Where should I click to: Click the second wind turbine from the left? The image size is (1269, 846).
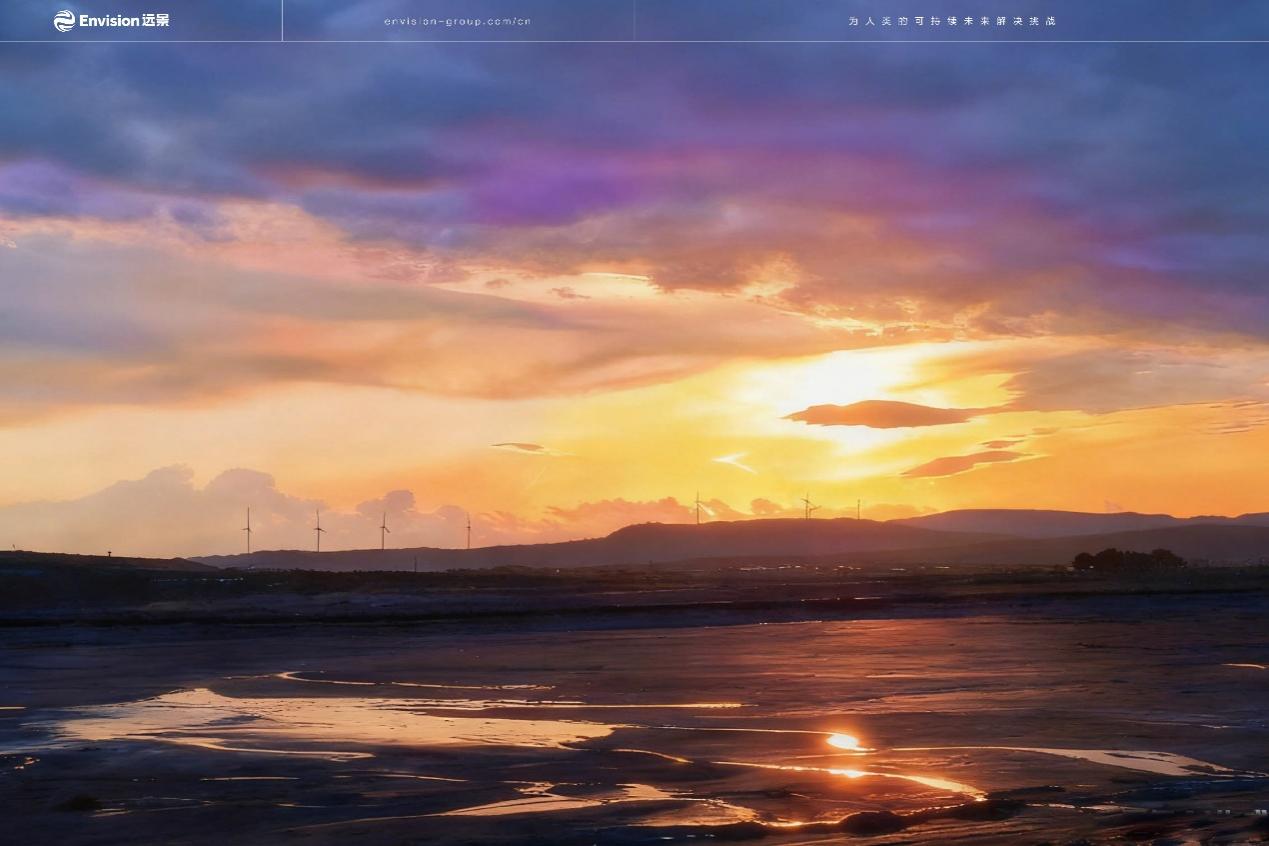(318, 531)
